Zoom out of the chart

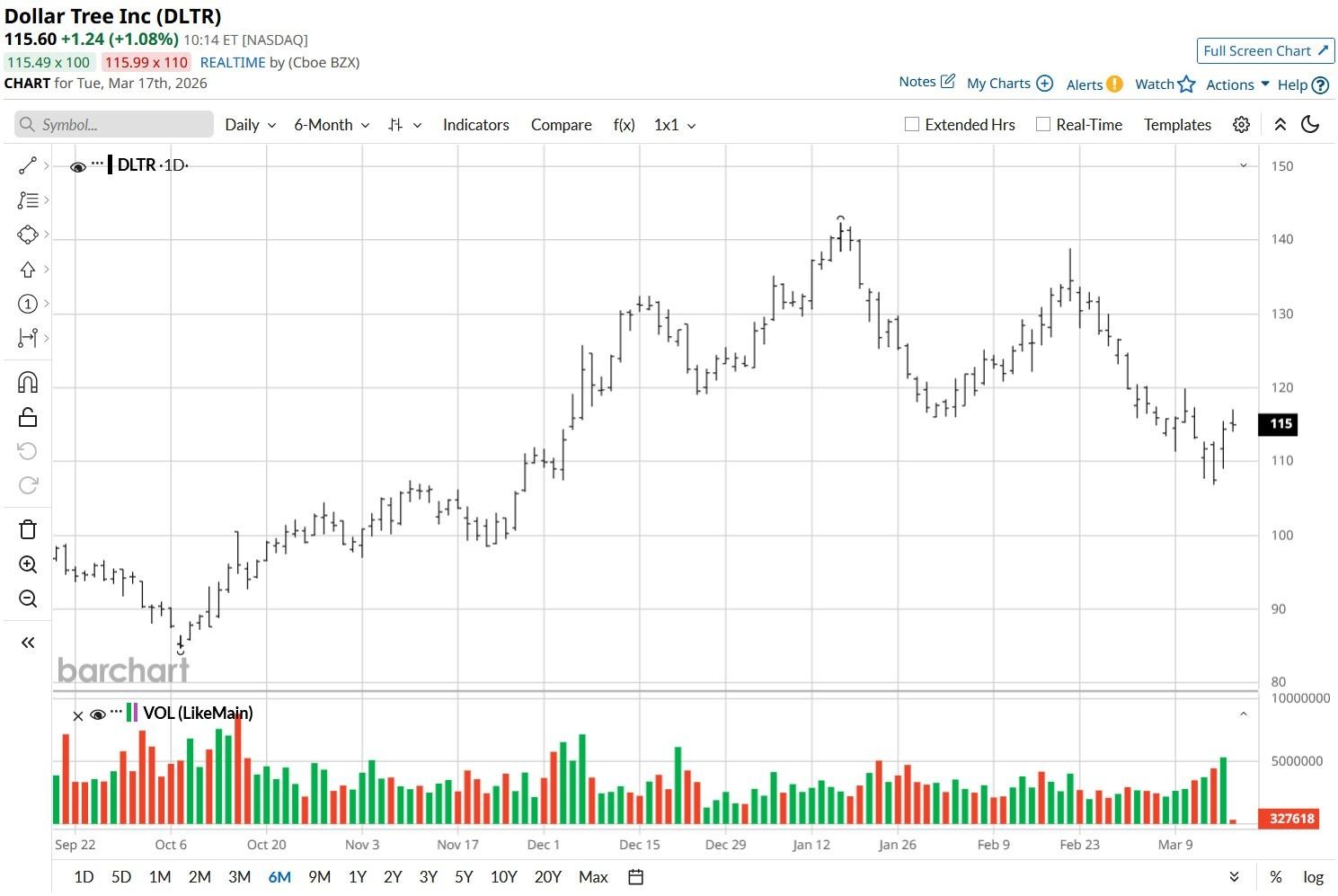[28, 599]
